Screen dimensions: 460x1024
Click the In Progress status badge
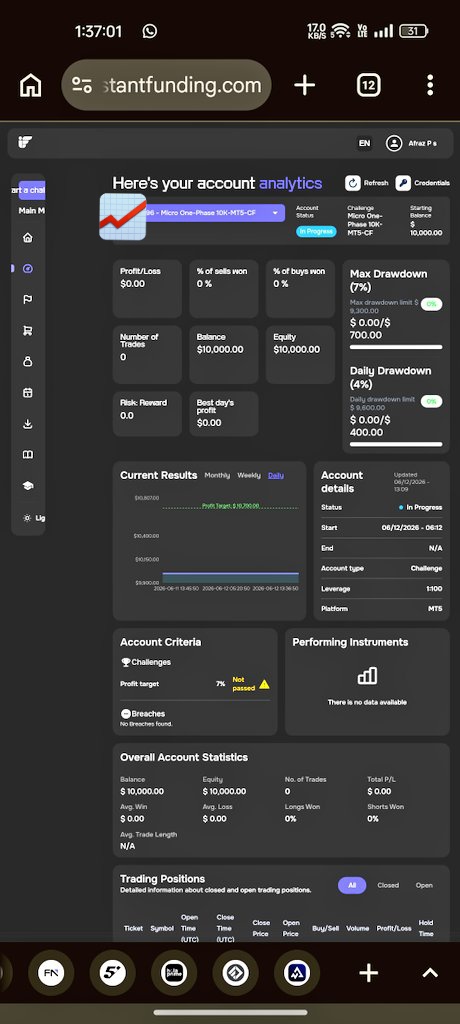316,231
